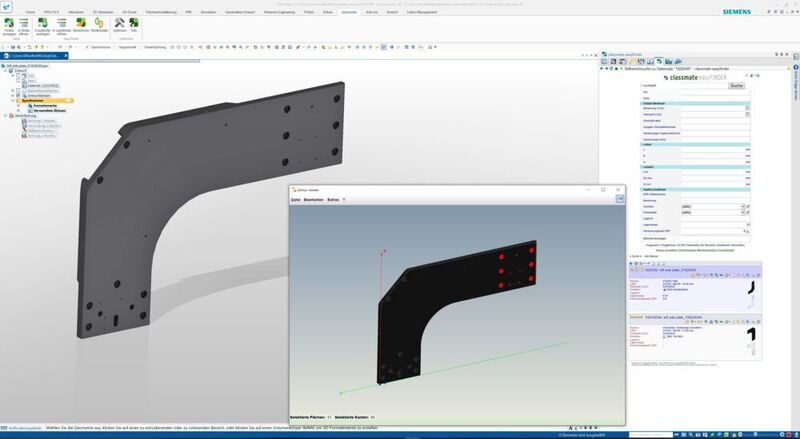The height and width of the screenshot is (439, 800).
Task: Toggle the EntwurfsKörper checkbox in tree
Action: [x=16, y=95]
